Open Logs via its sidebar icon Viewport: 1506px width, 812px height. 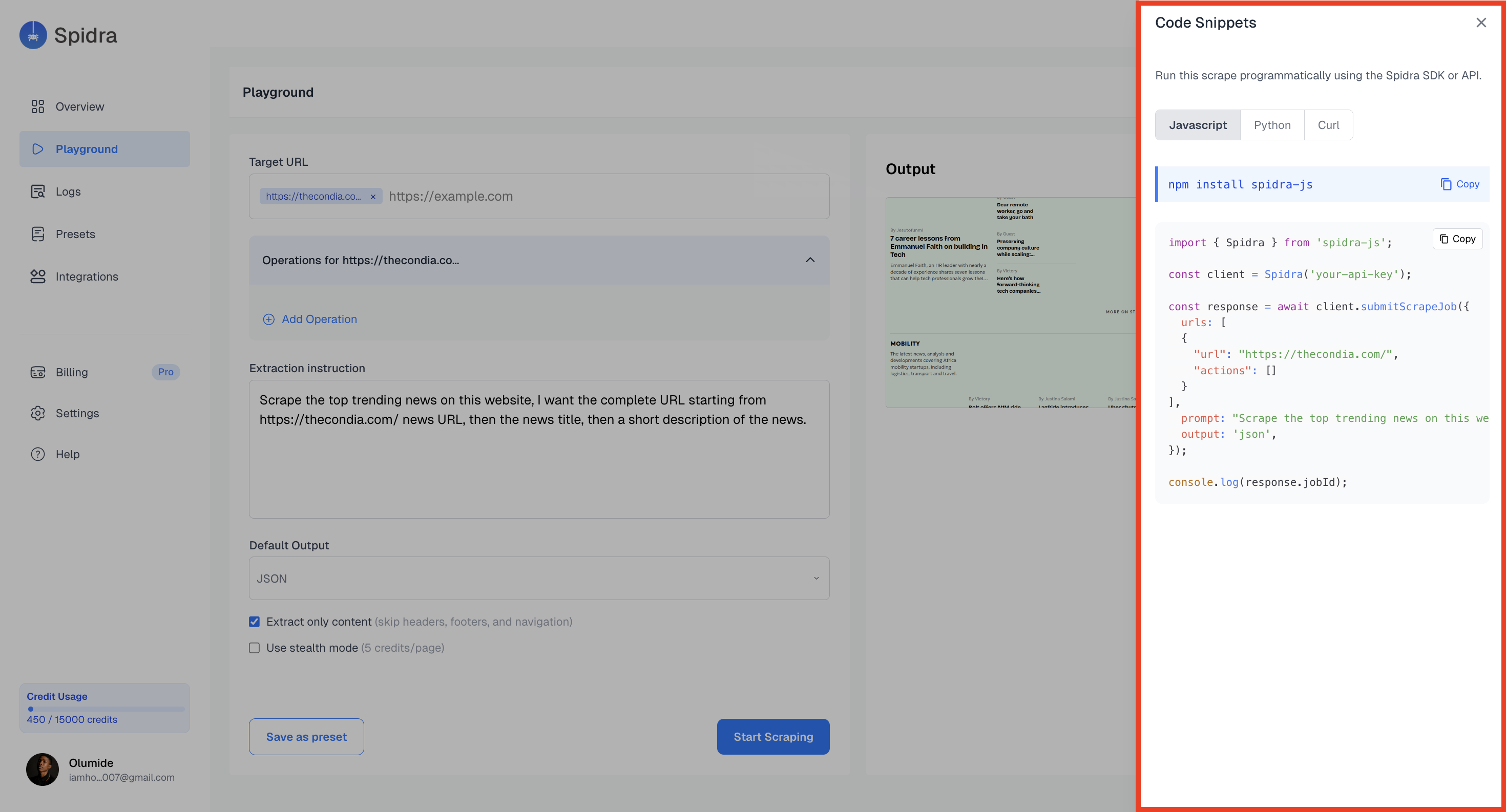point(37,191)
